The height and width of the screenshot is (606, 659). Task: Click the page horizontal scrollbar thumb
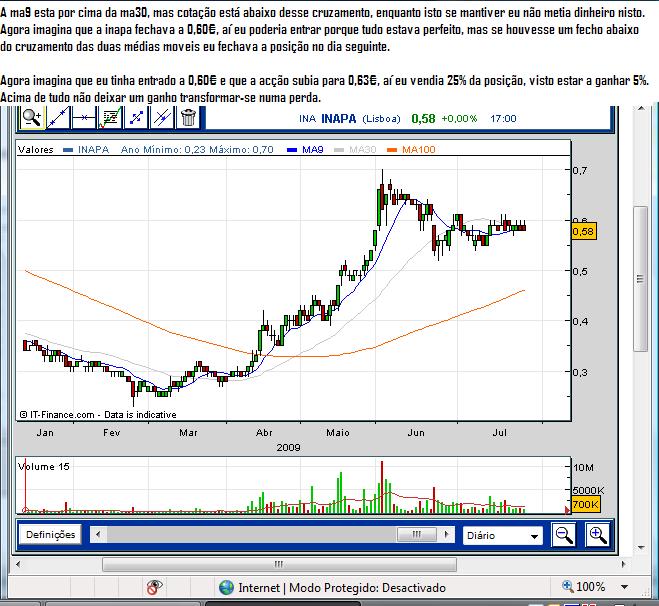click(x=279, y=564)
